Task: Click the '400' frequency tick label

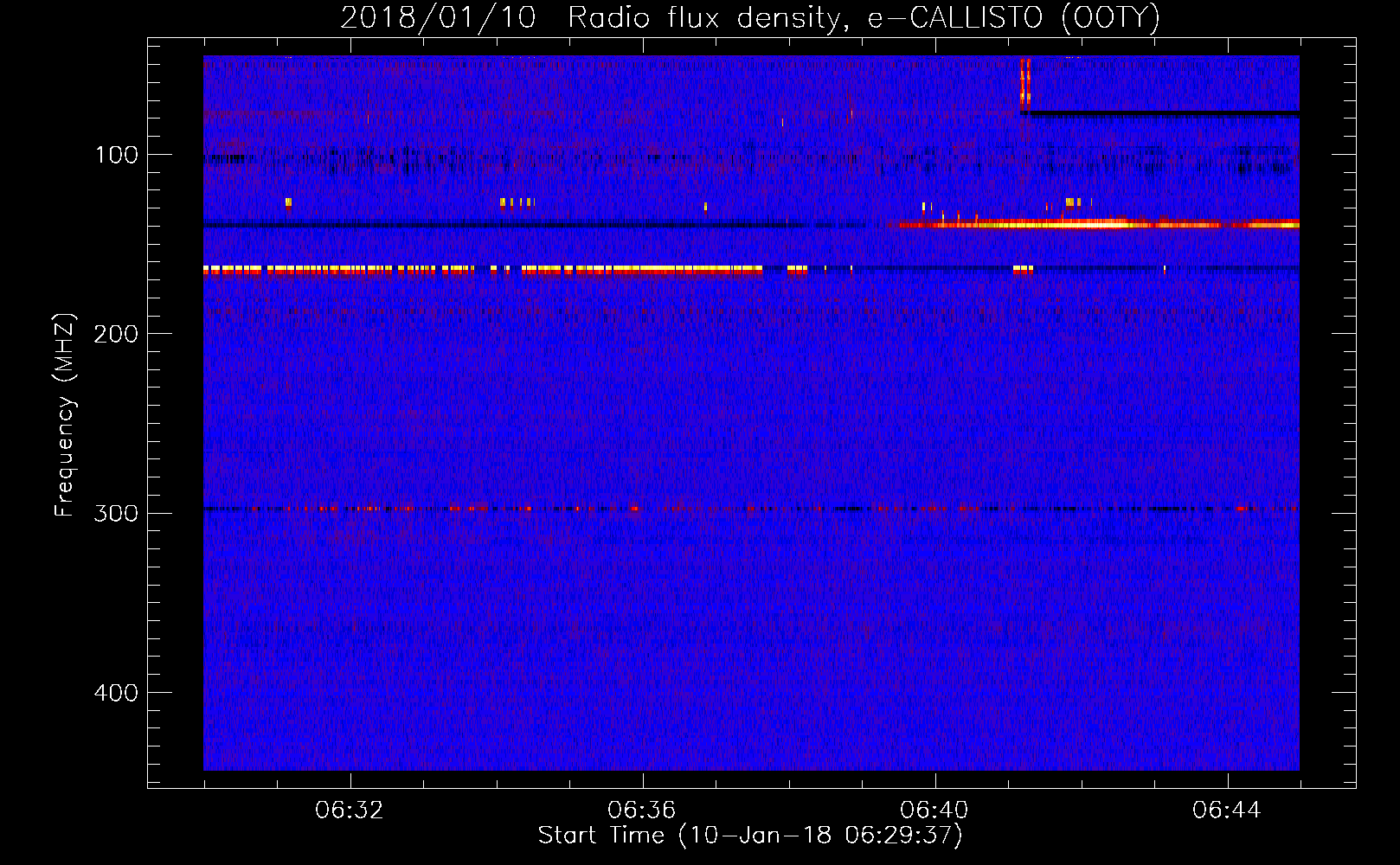Action: coord(116,693)
